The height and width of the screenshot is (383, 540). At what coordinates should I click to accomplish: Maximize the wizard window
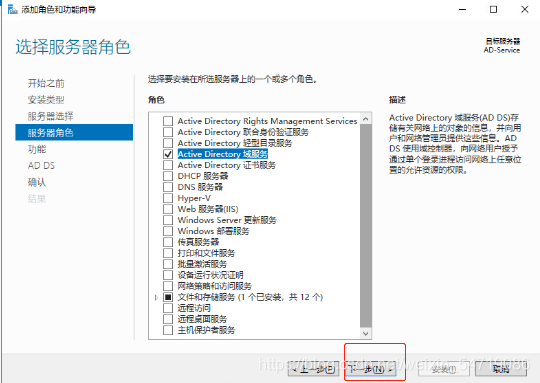tap(494, 9)
